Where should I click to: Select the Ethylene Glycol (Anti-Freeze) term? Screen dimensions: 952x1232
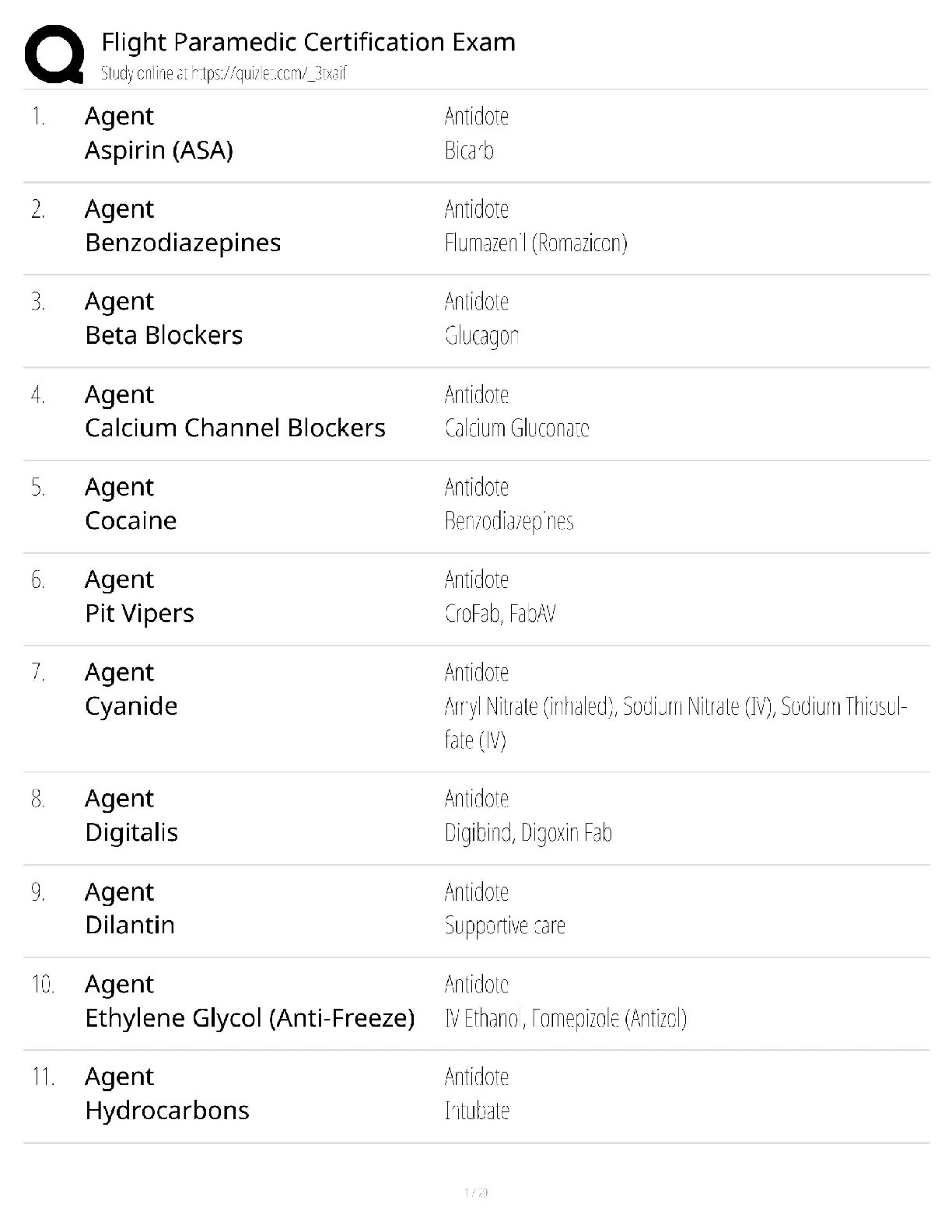click(x=250, y=1018)
